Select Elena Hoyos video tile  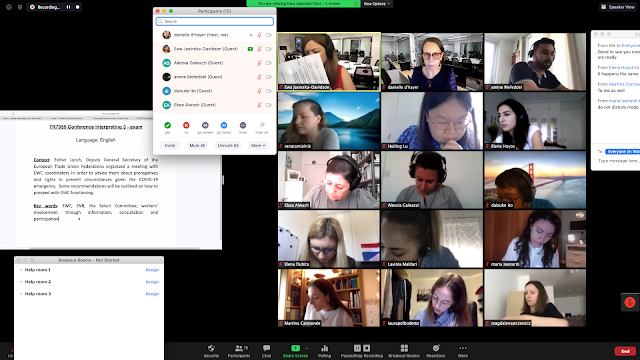(x=535, y=121)
